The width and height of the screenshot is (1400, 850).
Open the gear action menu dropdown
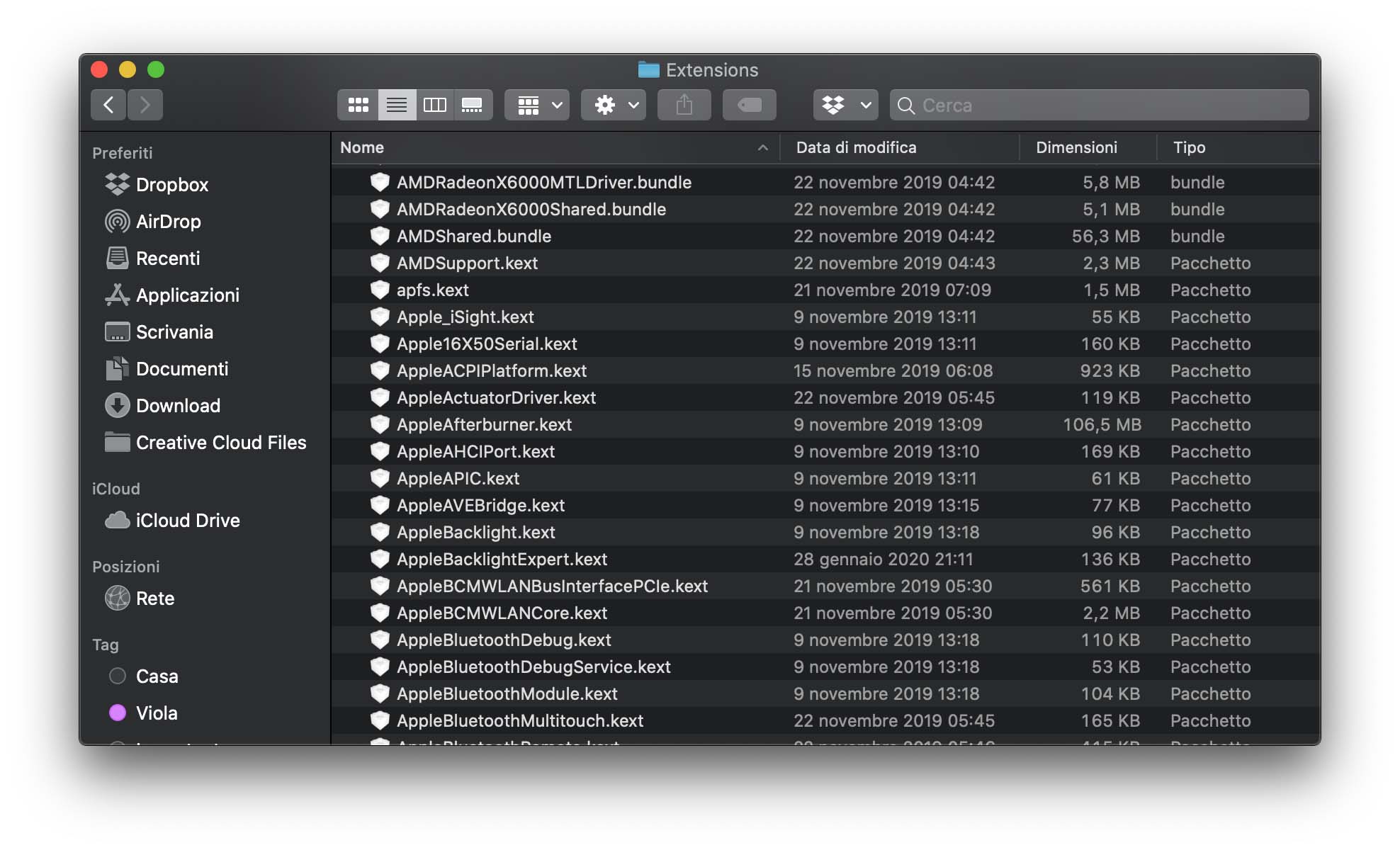click(614, 106)
